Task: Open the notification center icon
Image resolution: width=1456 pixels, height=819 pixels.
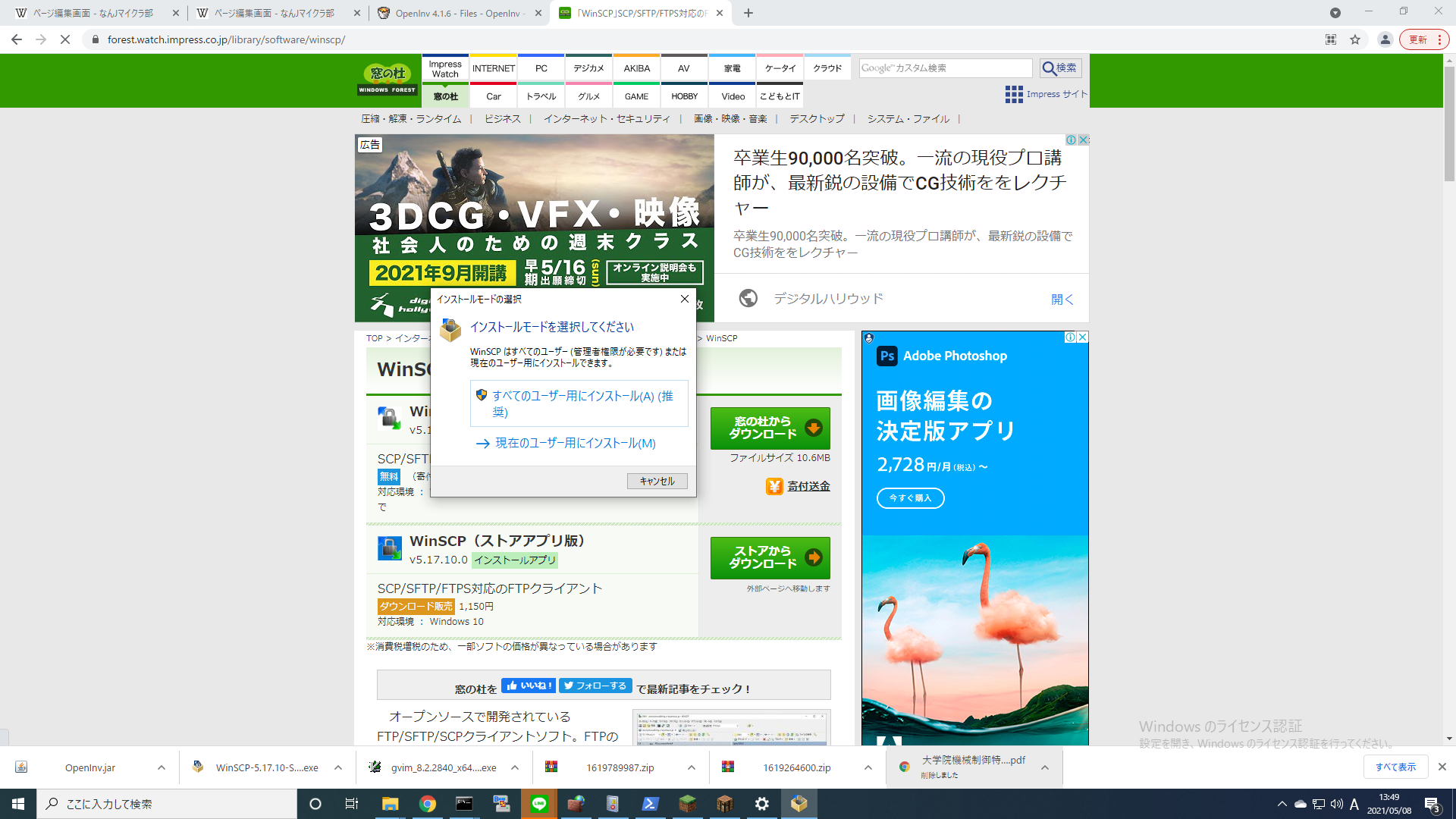Action: click(1432, 805)
